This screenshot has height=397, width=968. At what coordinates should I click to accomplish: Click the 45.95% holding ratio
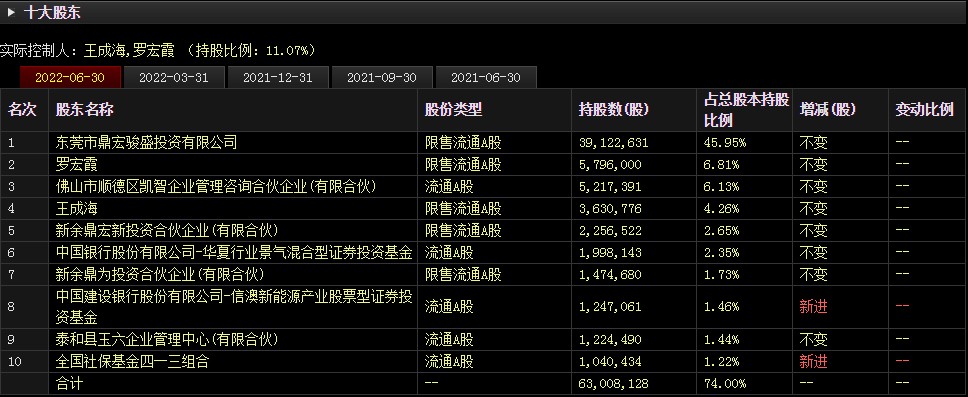(x=725, y=143)
